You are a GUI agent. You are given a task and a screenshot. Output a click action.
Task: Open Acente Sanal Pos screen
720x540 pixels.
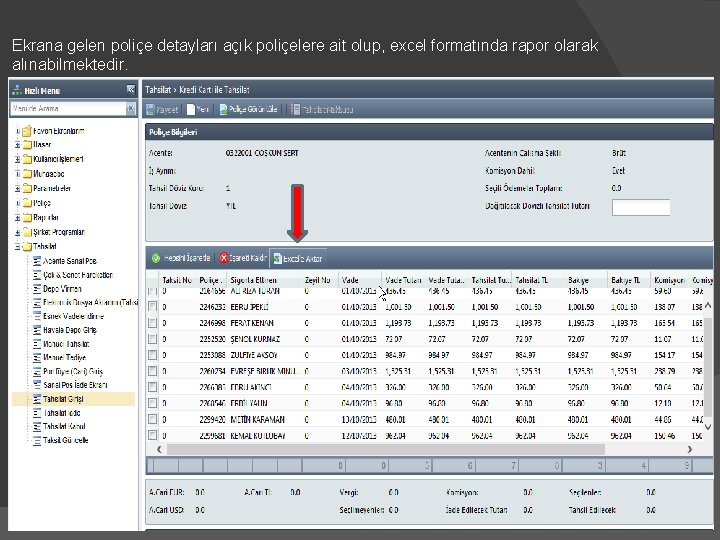click(x=70, y=261)
